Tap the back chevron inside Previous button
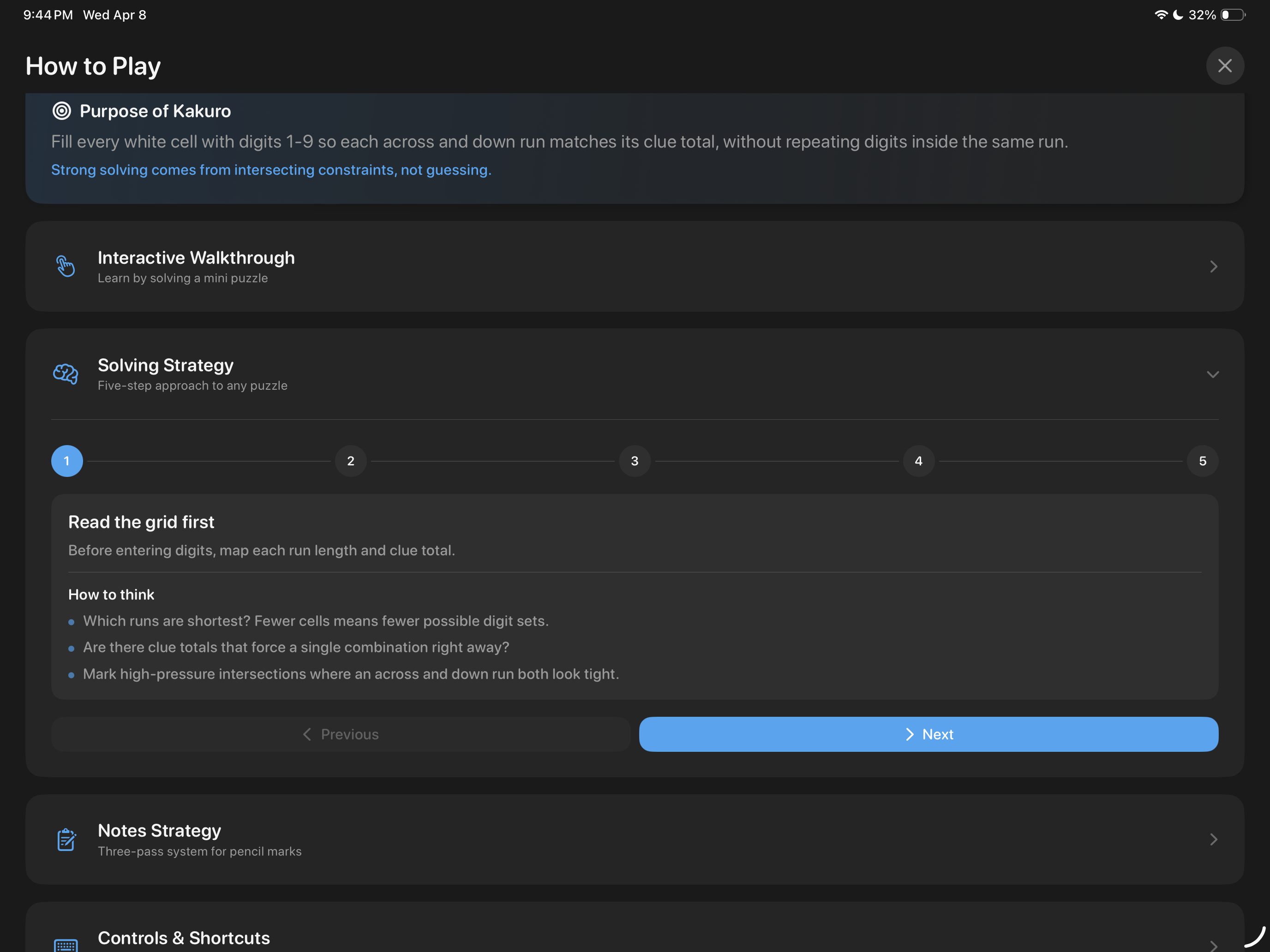1270x952 pixels. pyautogui.click(x=307, y=734)
